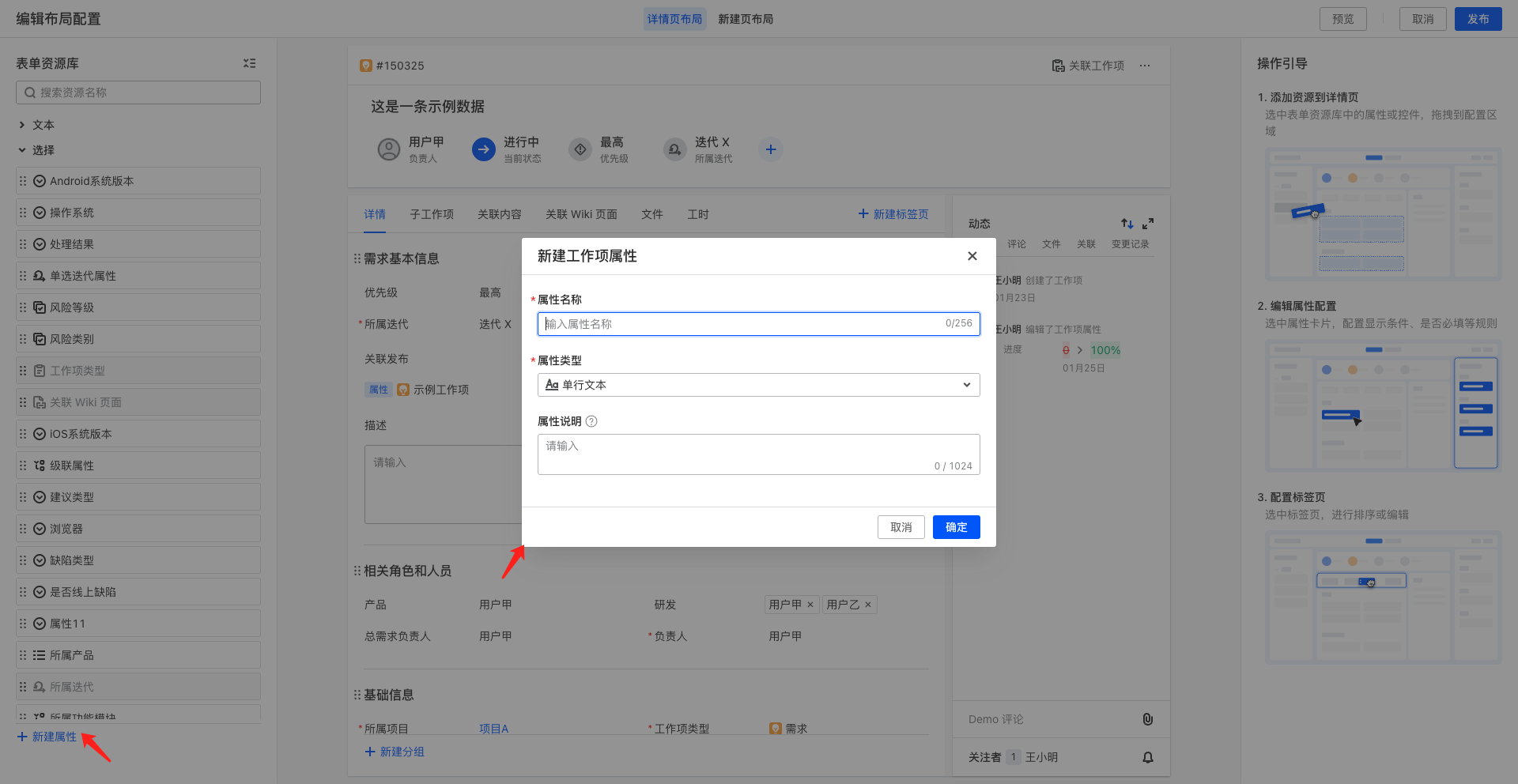
Task: Select the 级联属性 resource item
Action: coord(138,465)
